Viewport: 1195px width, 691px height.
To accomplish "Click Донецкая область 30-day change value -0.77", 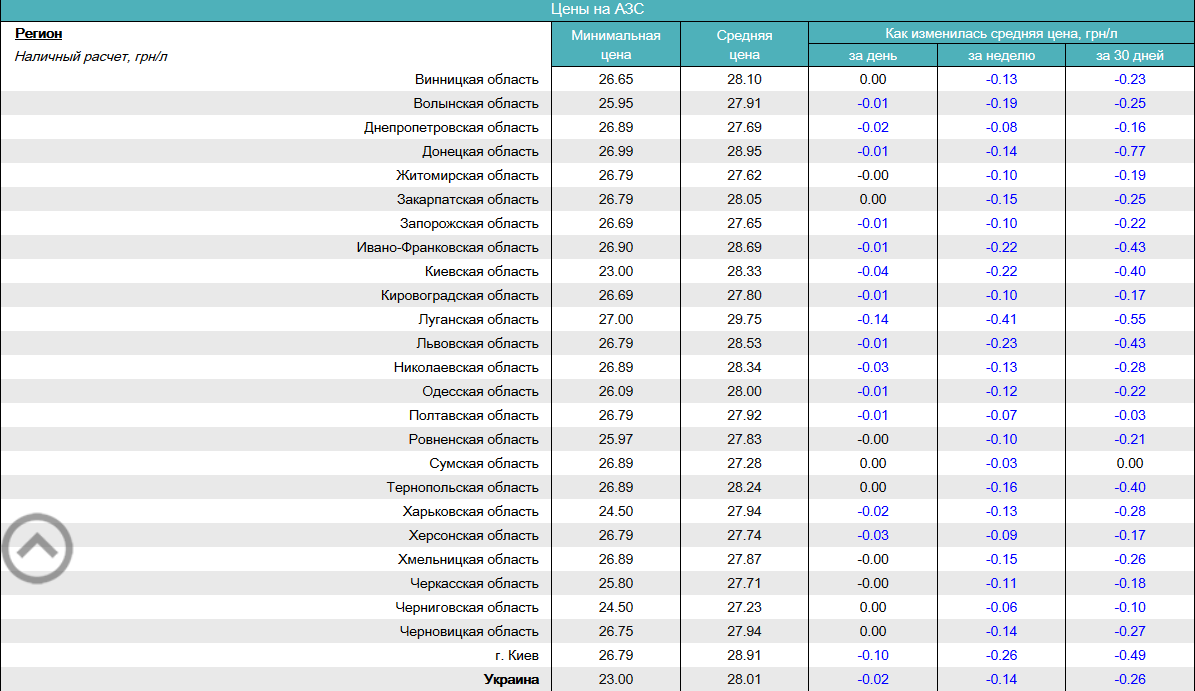I will [x=1130, y=151].
